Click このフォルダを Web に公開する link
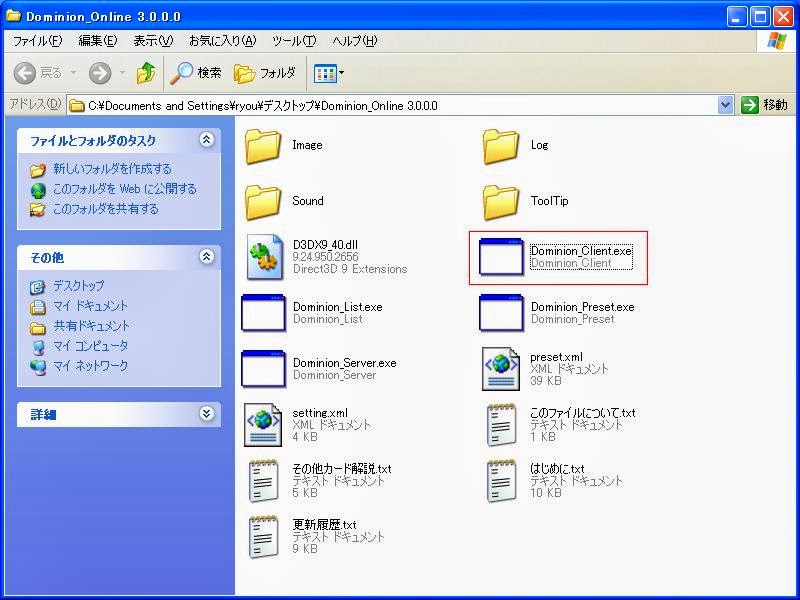 click(124, 189)
